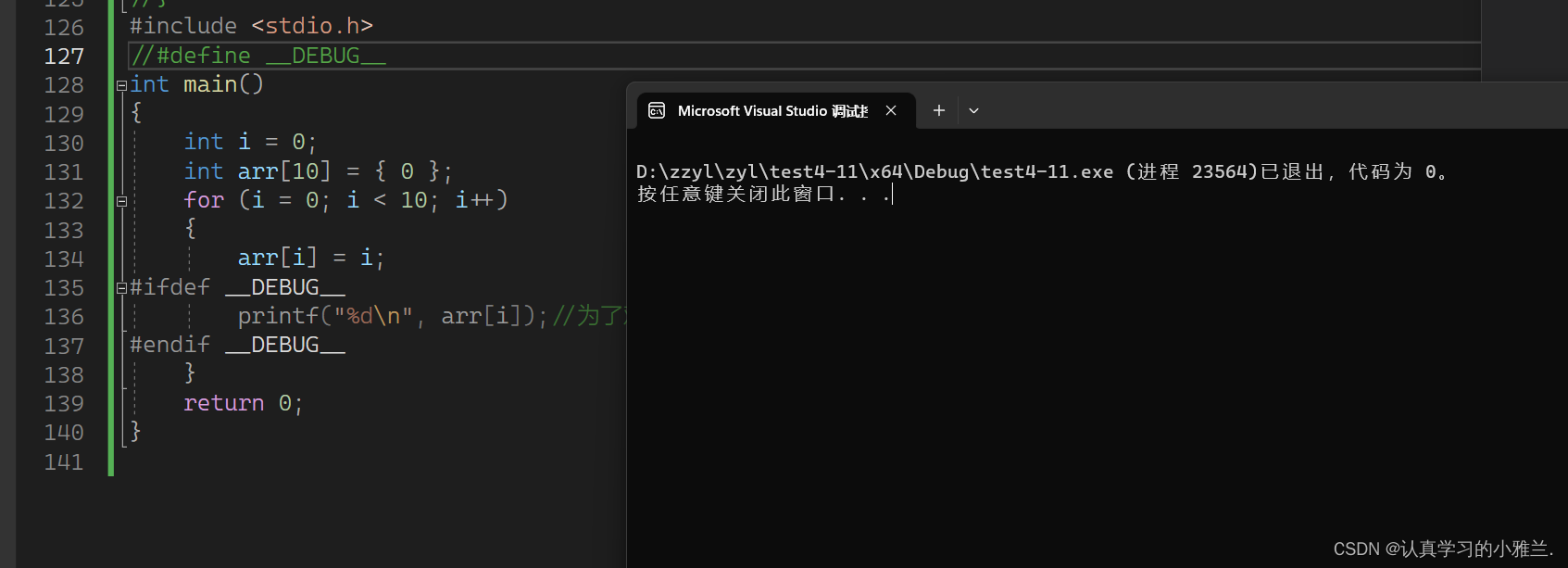Collapse the int main() function block
1568x568 pixels.
121,85
